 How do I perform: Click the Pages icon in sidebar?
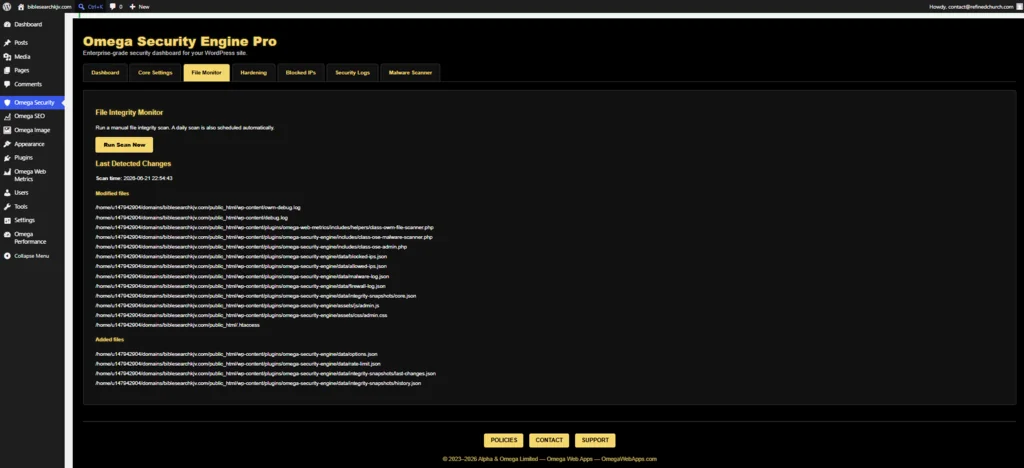click(7, 70)
